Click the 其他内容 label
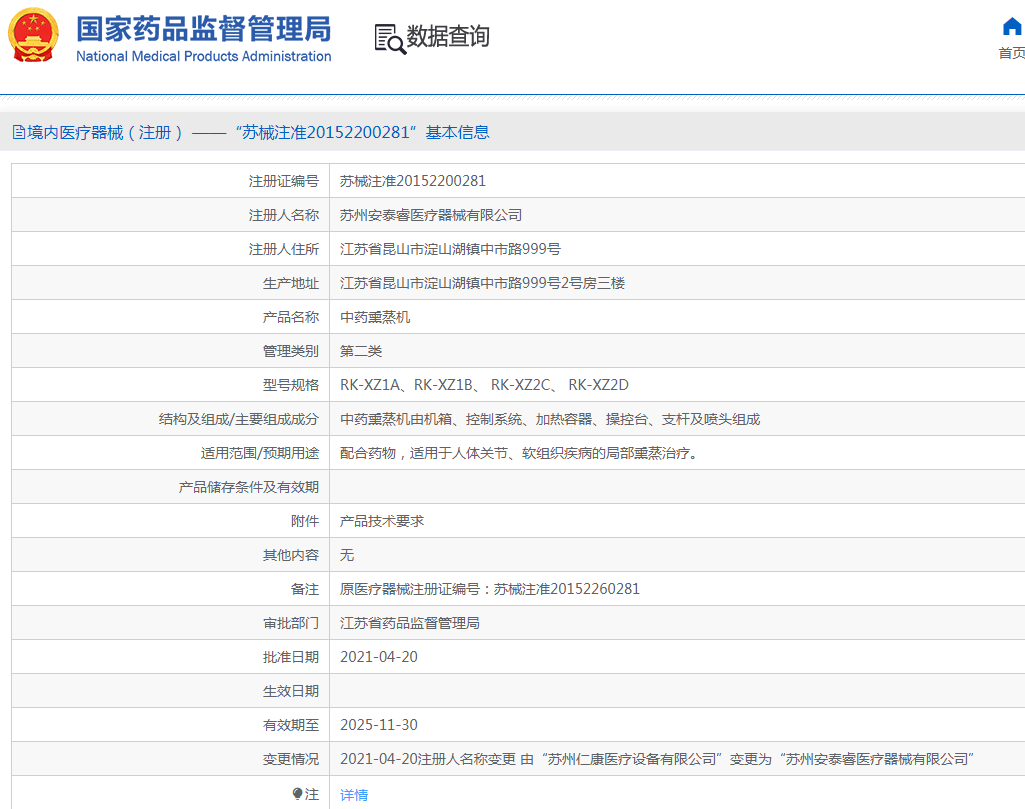This screenshot has height=809, width=1025. click(291, 555)
